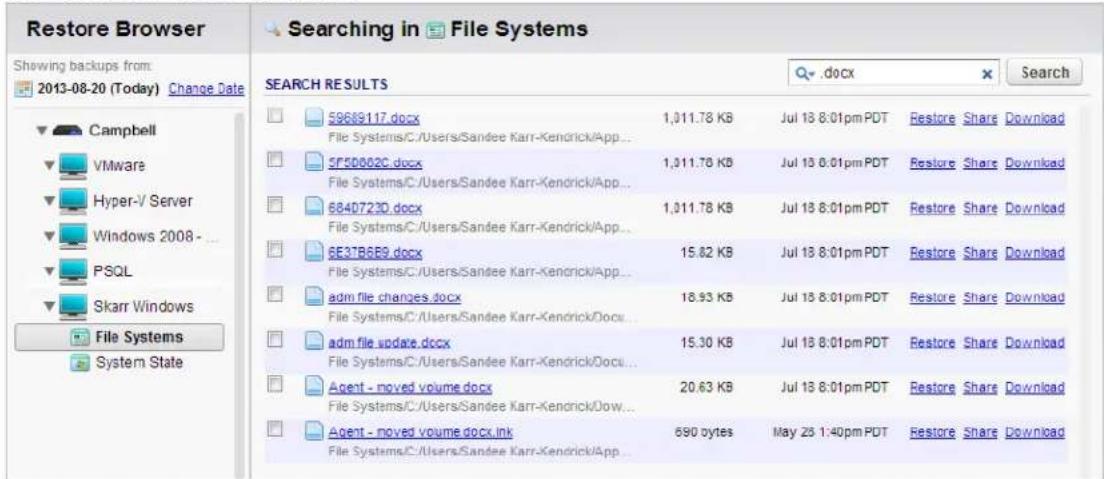Share the 5F5D882C.docx file
Image resolution: width=1104 pixels, height=479 pixels.
(980, 163)
